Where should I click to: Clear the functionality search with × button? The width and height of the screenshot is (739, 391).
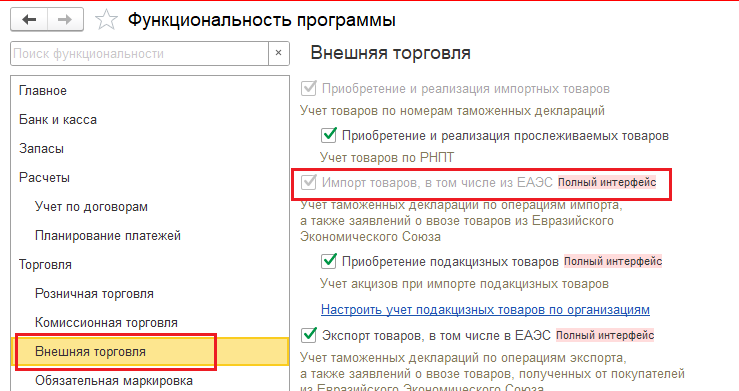pos(279,53)
